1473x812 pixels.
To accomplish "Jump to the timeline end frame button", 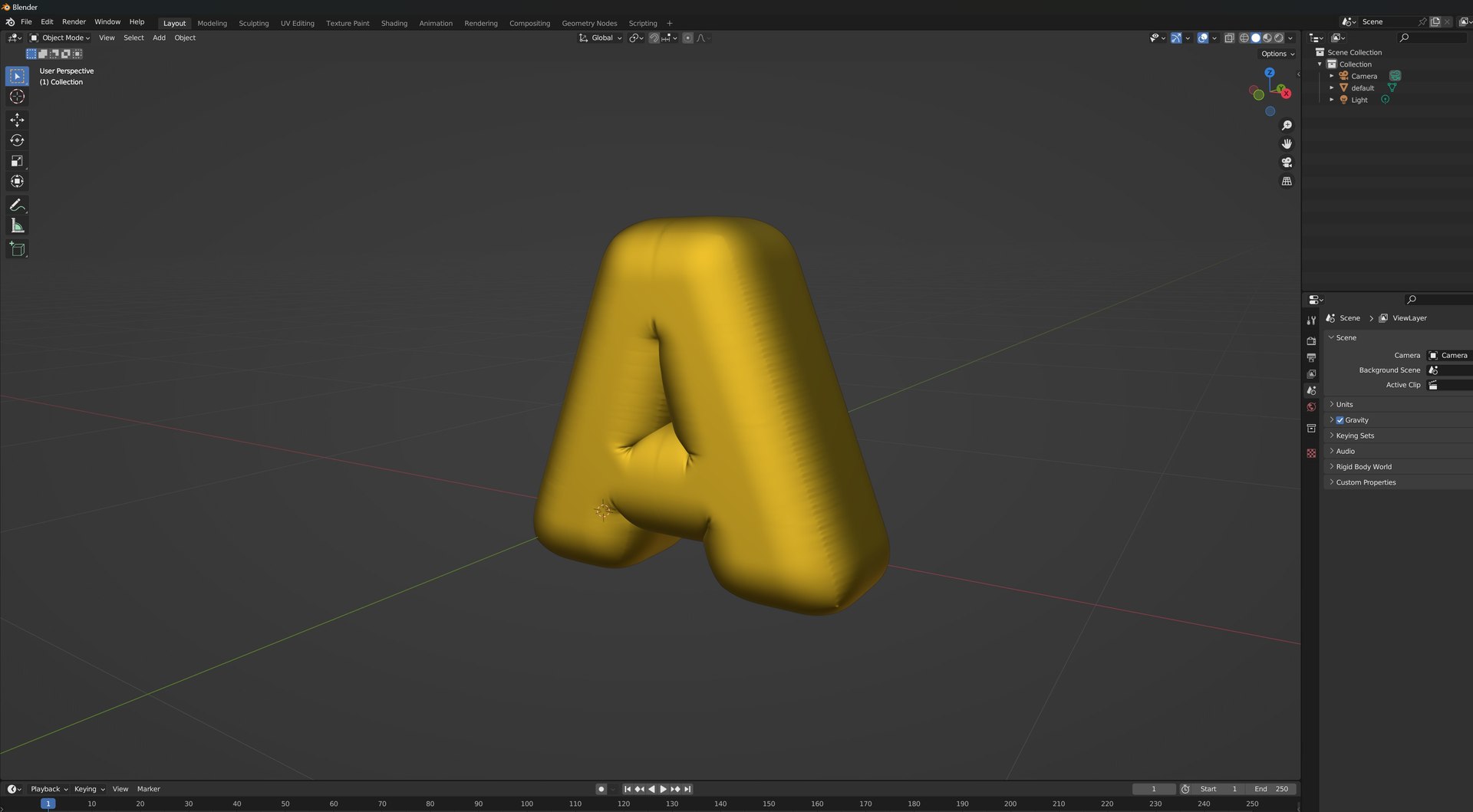I will click(x=687, y=789).
